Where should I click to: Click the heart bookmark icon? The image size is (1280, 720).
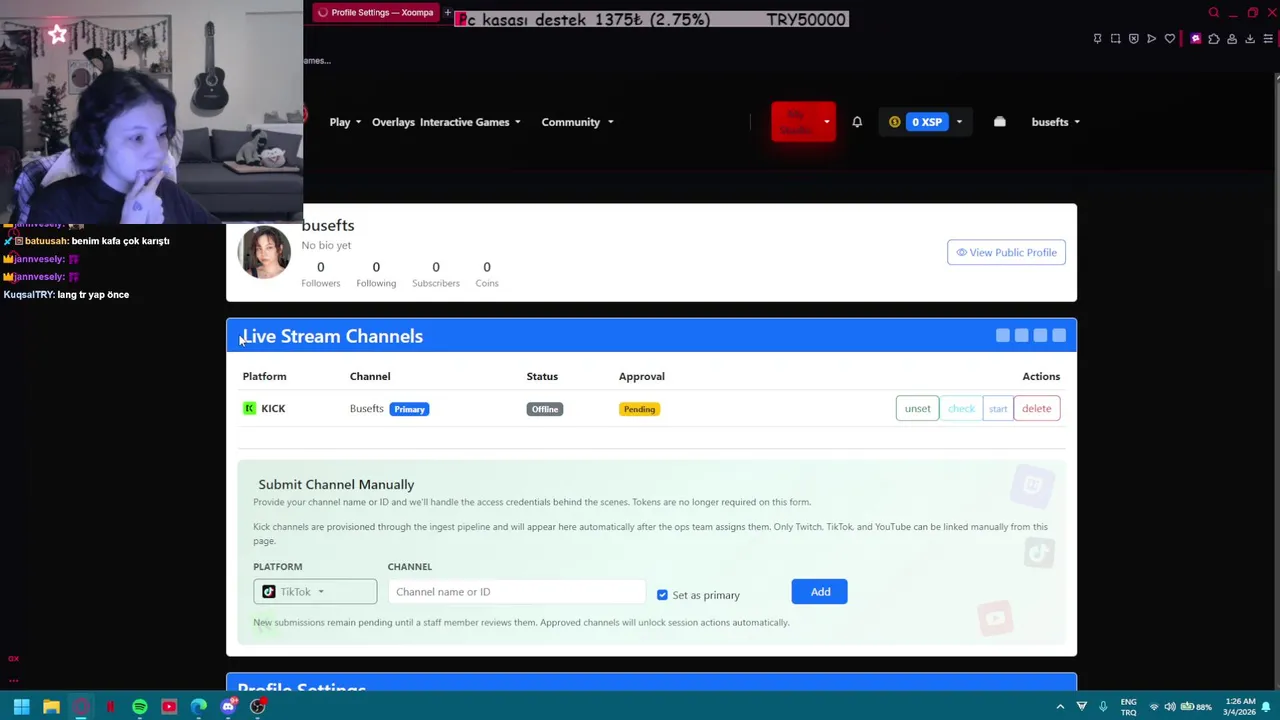tap(1170, 39)
